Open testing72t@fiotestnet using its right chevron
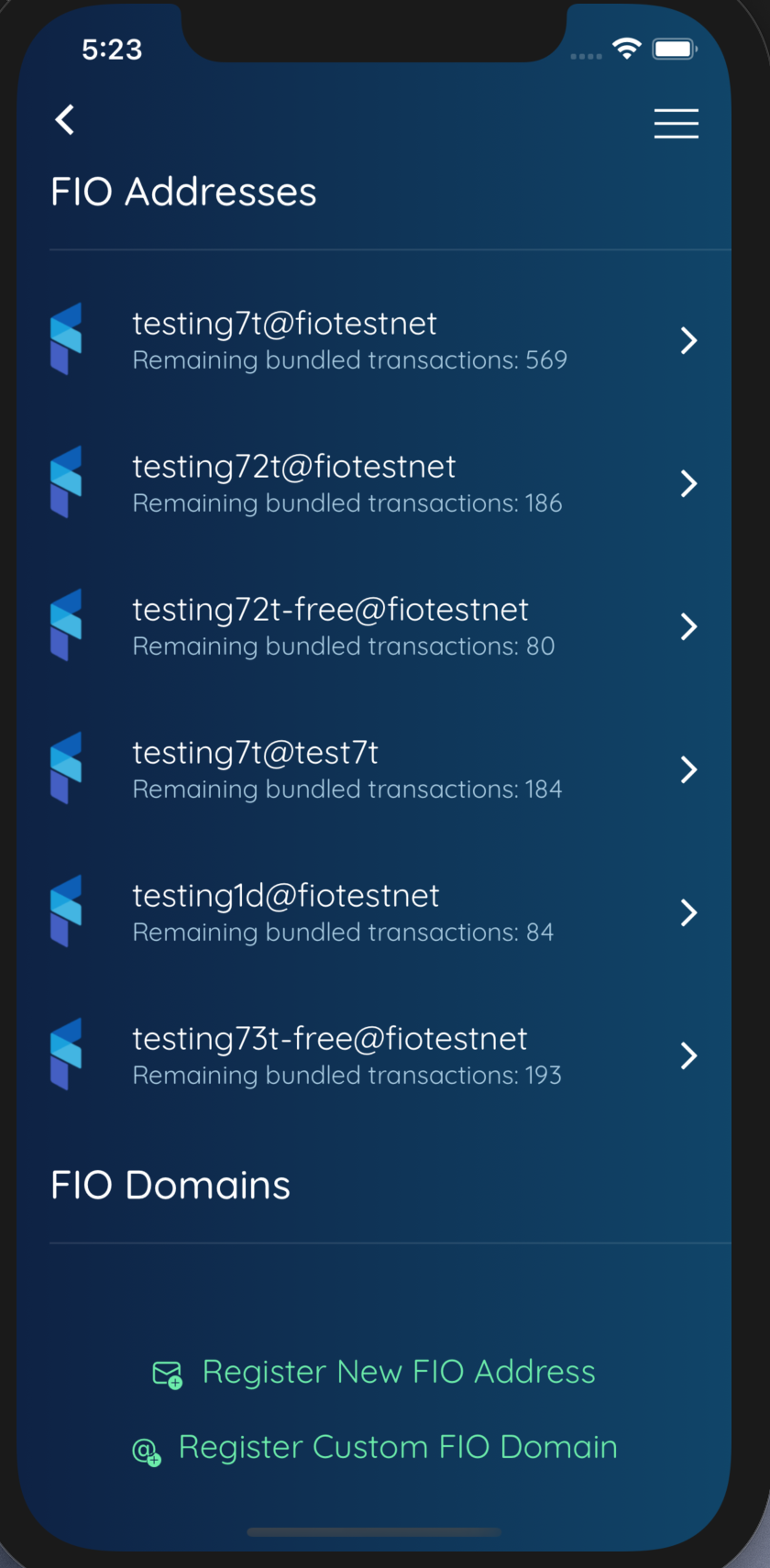The width and height of the screenshot is (770, 1568). pyautogui.click(x=688, y=483)
